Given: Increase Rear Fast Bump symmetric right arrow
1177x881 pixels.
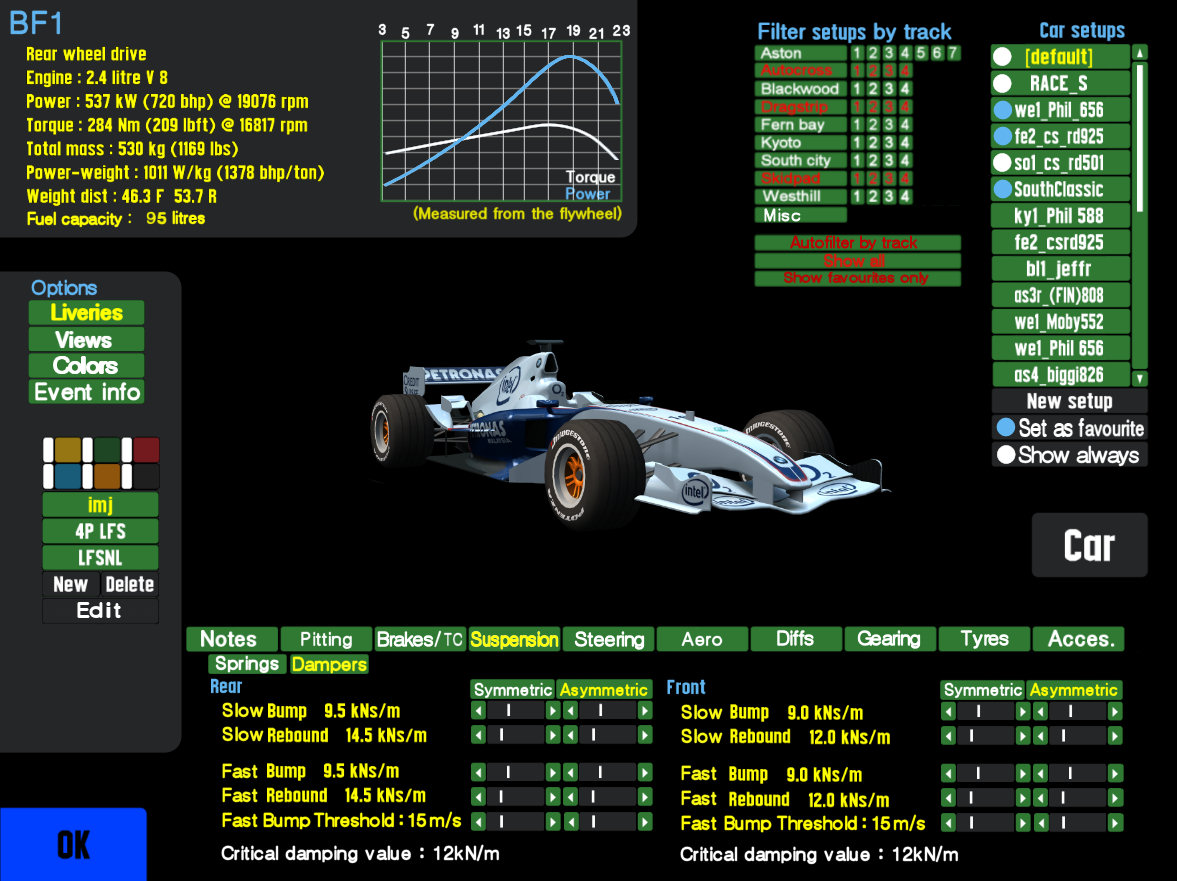Looking at the screenshot, I should (x=553, y=772).
